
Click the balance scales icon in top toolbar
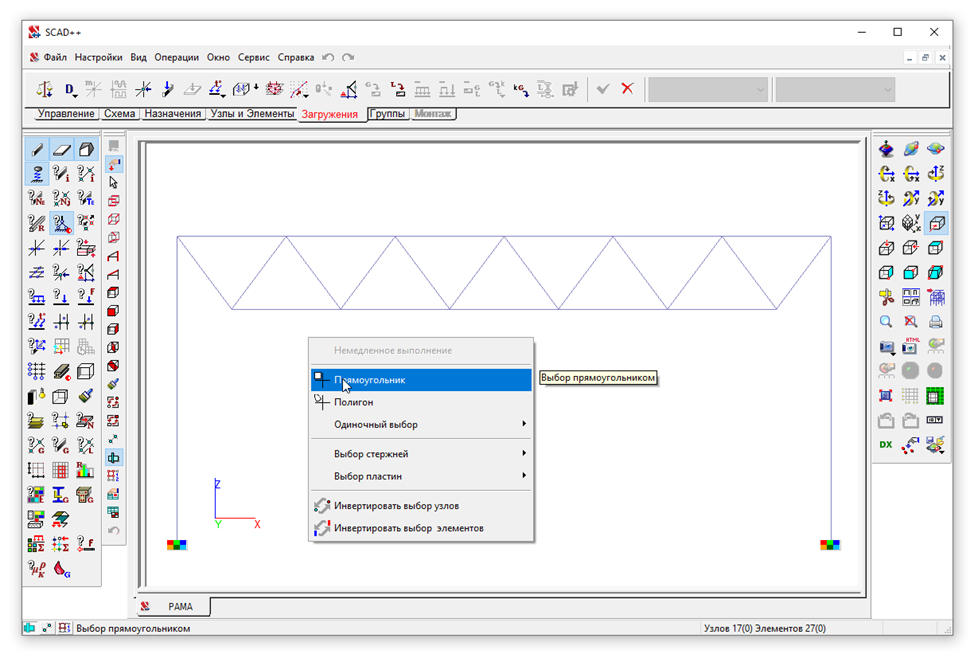pos(44,89)
